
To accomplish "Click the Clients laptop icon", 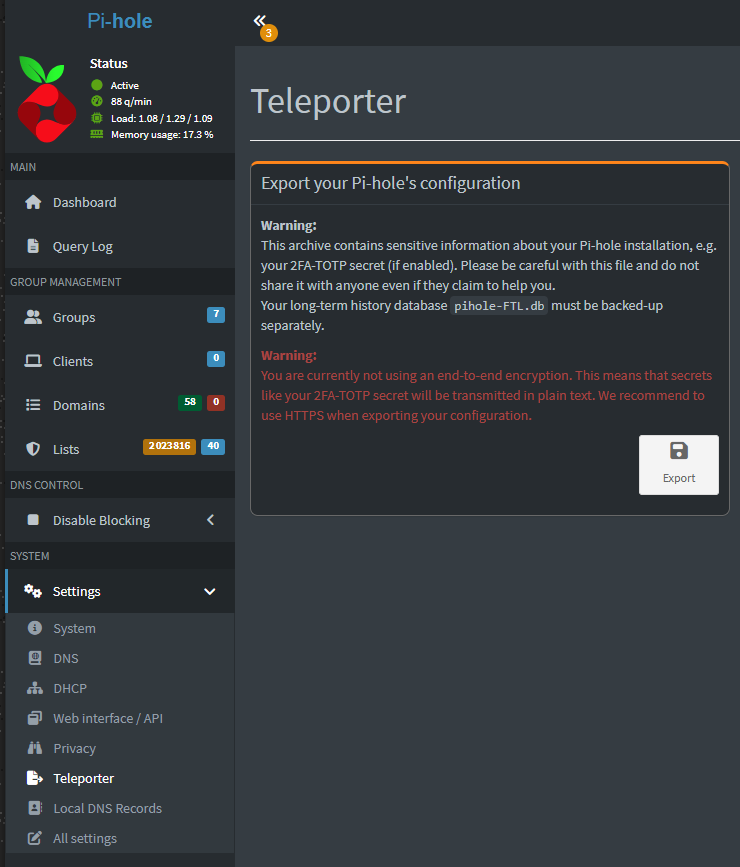I will click(x=33, y=361).
